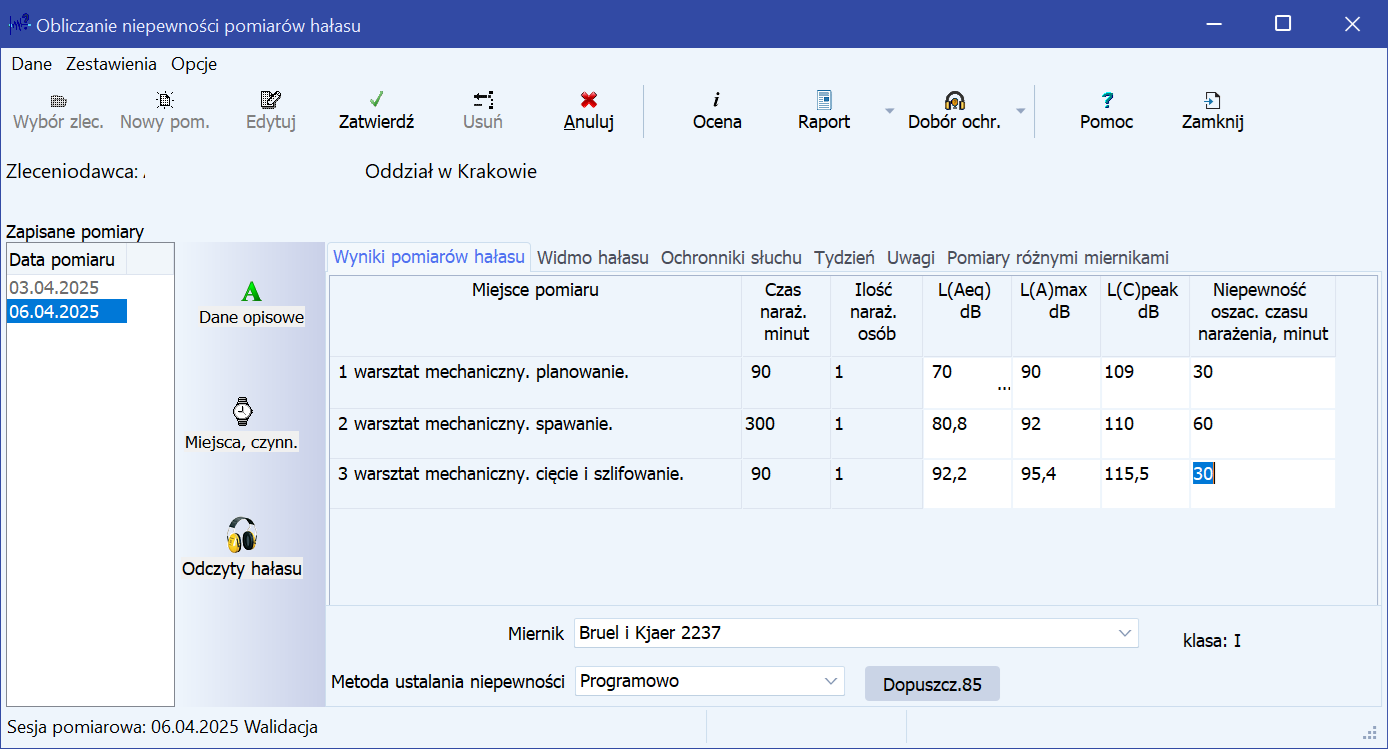Click status bar session text 06.04.2025 Walidacja
This screenshot has height=749, width=1388.
[x=162, y=727]
